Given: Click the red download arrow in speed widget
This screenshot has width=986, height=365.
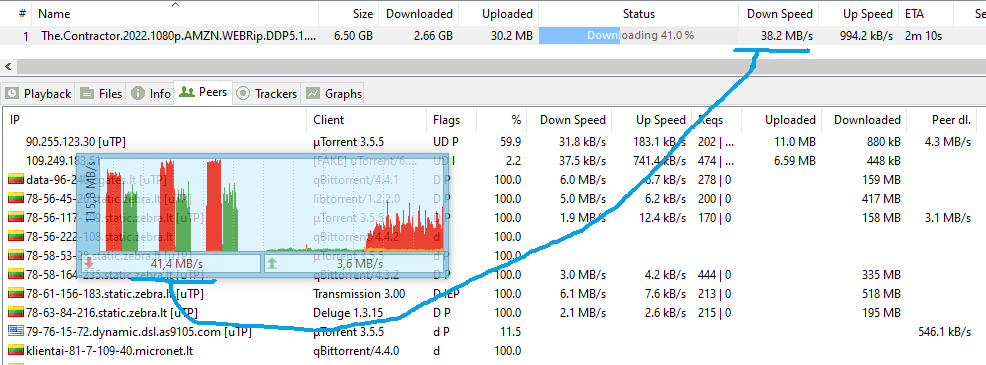Looking at the screenshot, I should tap(89, 263).
